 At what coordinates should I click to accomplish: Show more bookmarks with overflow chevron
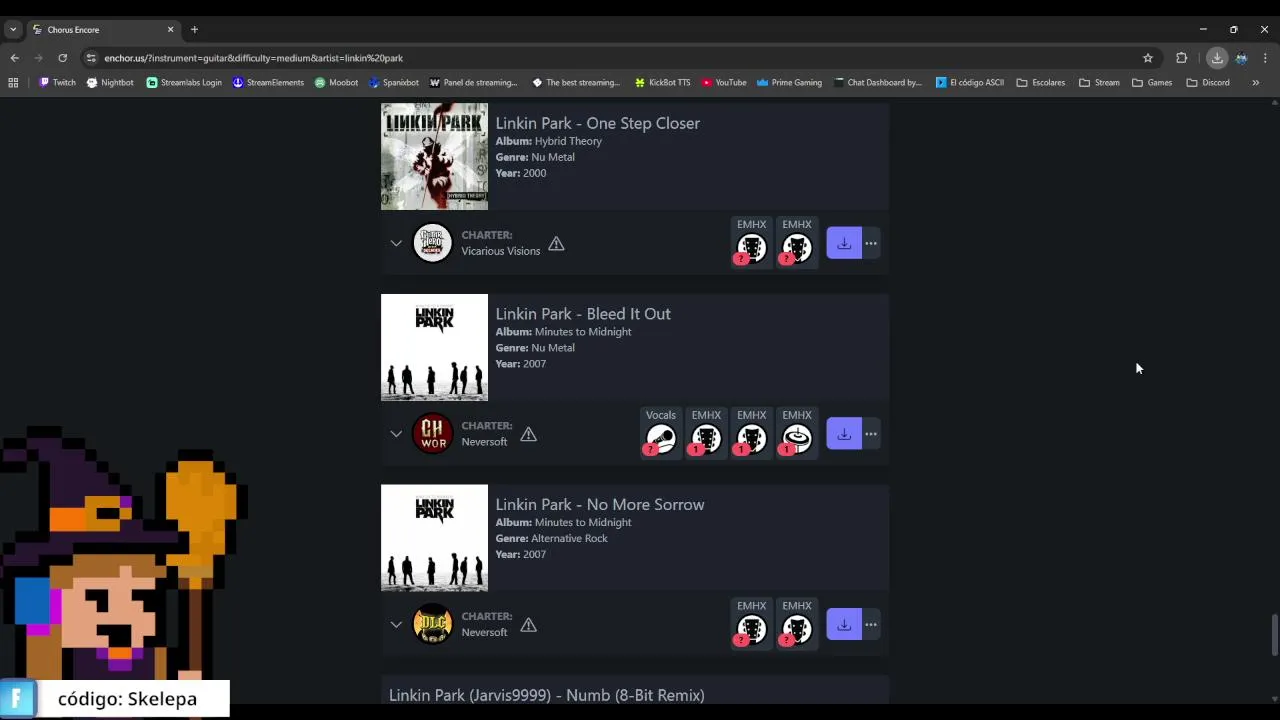[x=1255, y=83]
